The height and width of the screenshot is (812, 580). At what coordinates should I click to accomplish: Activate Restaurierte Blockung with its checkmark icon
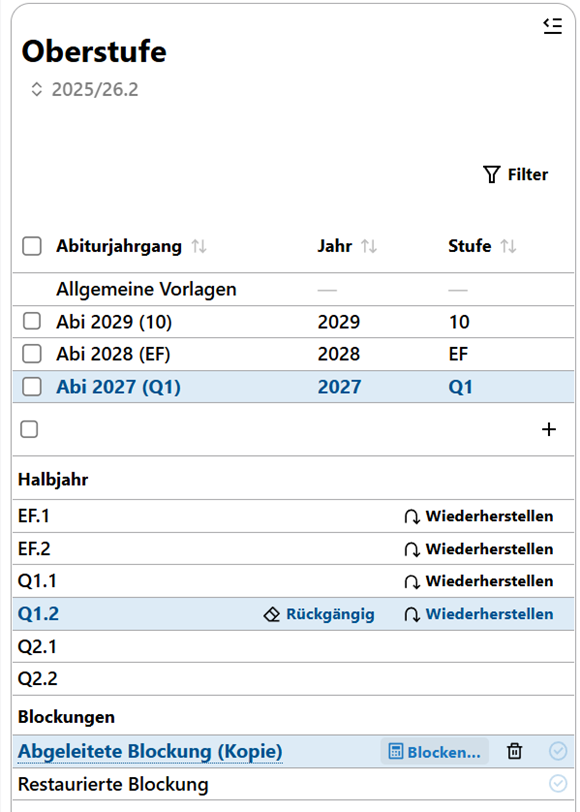(560, 784)
